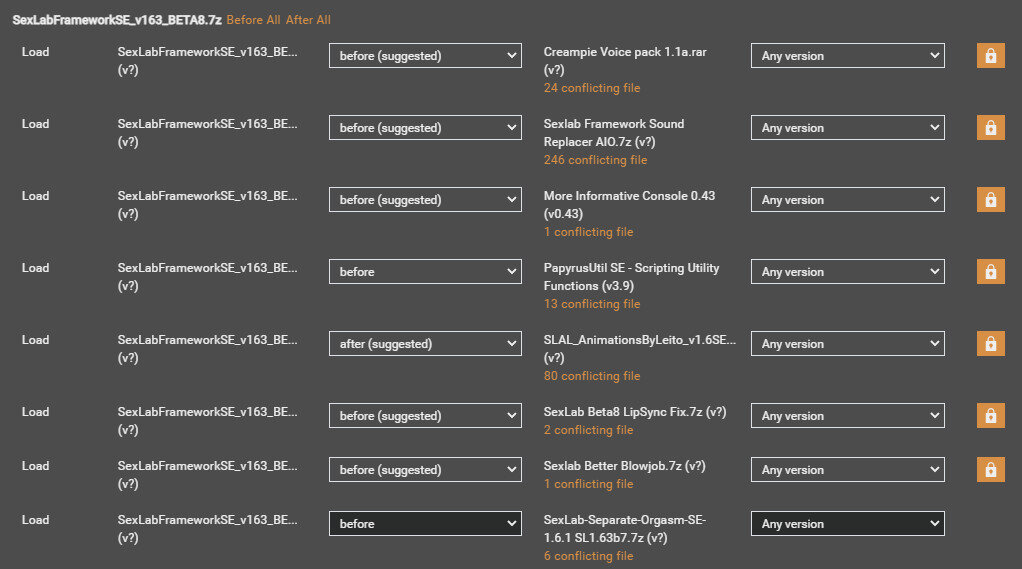This screenshot has height=569, width=1022.
Task: Open '6 conflicting file' link
Action: pyautogui.click(x=589, y=556)
